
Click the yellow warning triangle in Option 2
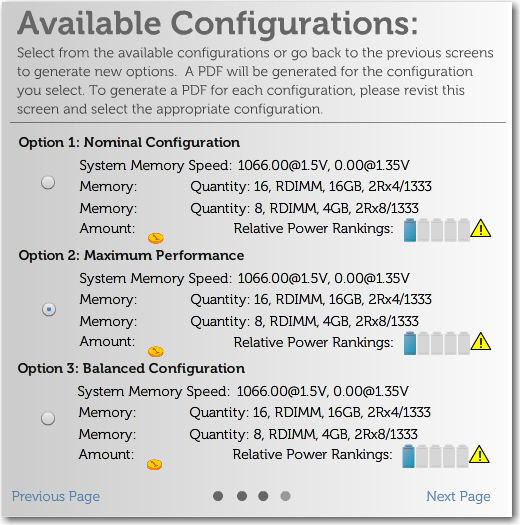481,342
